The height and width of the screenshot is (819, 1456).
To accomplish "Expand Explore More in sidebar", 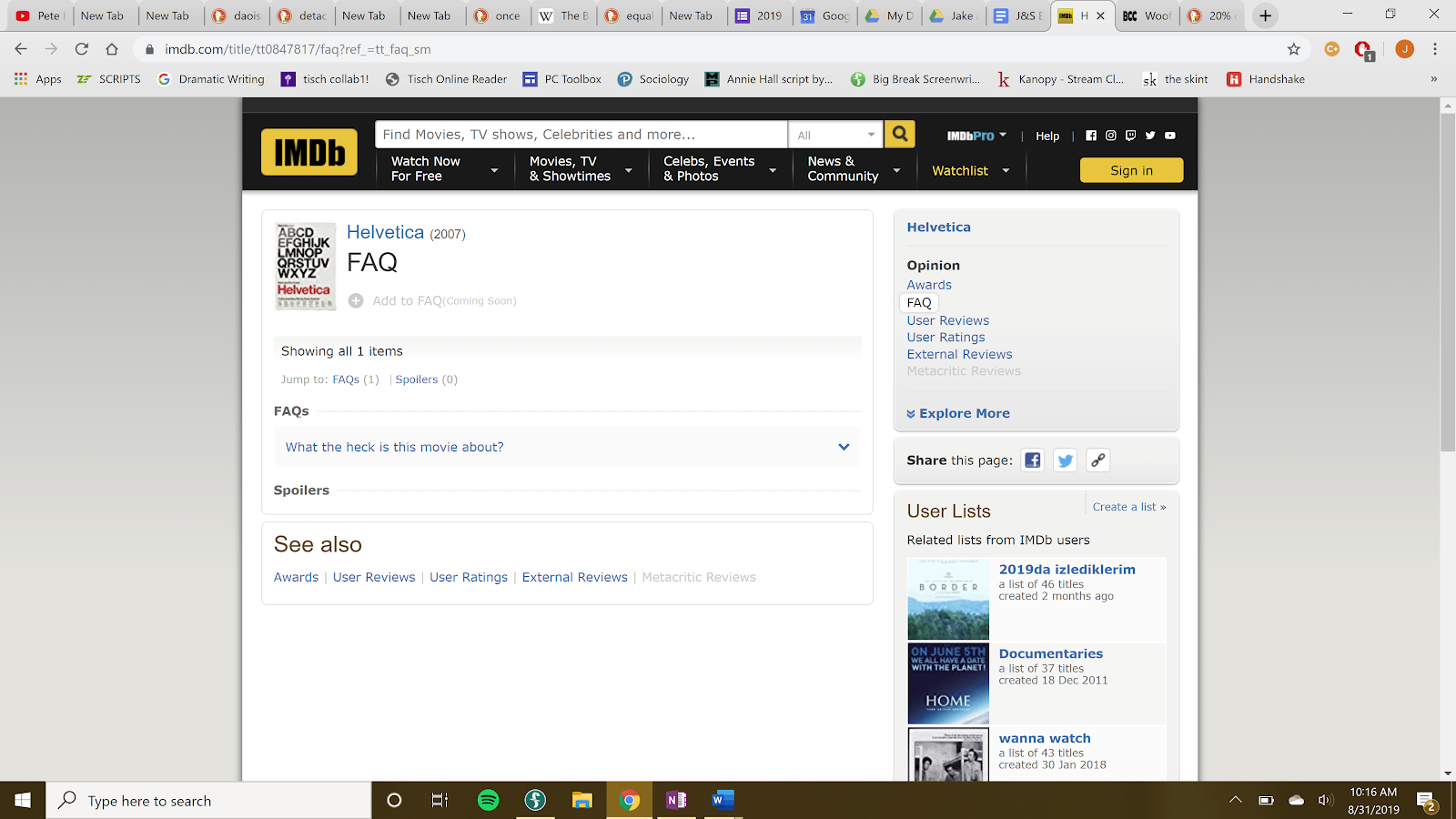I will 958,413.
